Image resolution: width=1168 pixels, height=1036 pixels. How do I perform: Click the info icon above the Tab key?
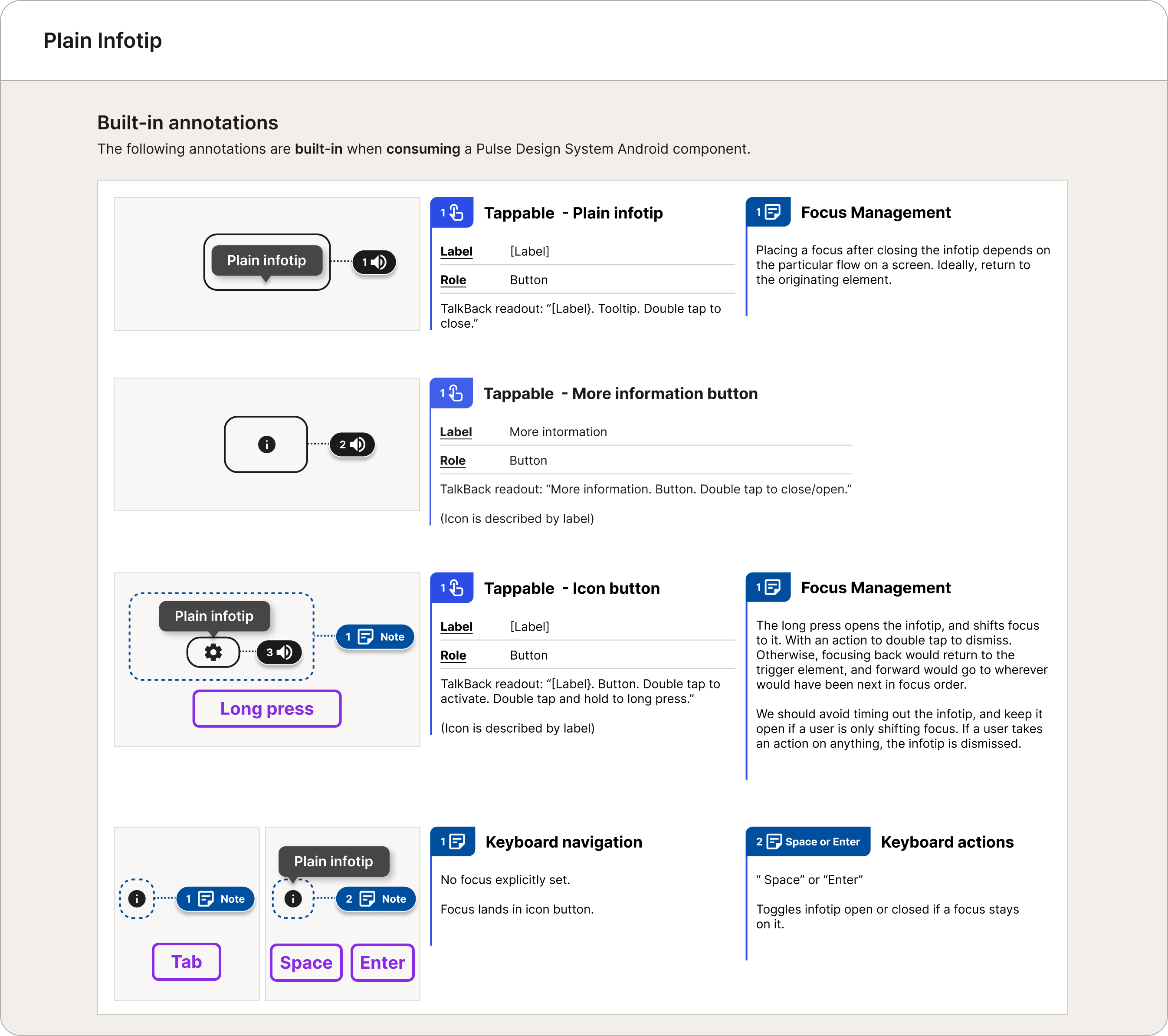point(137,899)
